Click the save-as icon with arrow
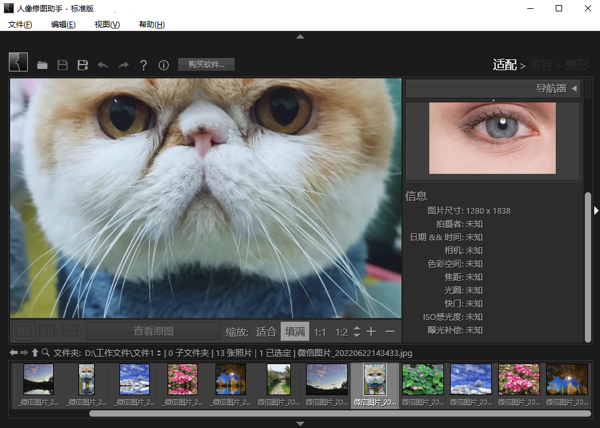 pyautogui.click(x=83, y=65)
